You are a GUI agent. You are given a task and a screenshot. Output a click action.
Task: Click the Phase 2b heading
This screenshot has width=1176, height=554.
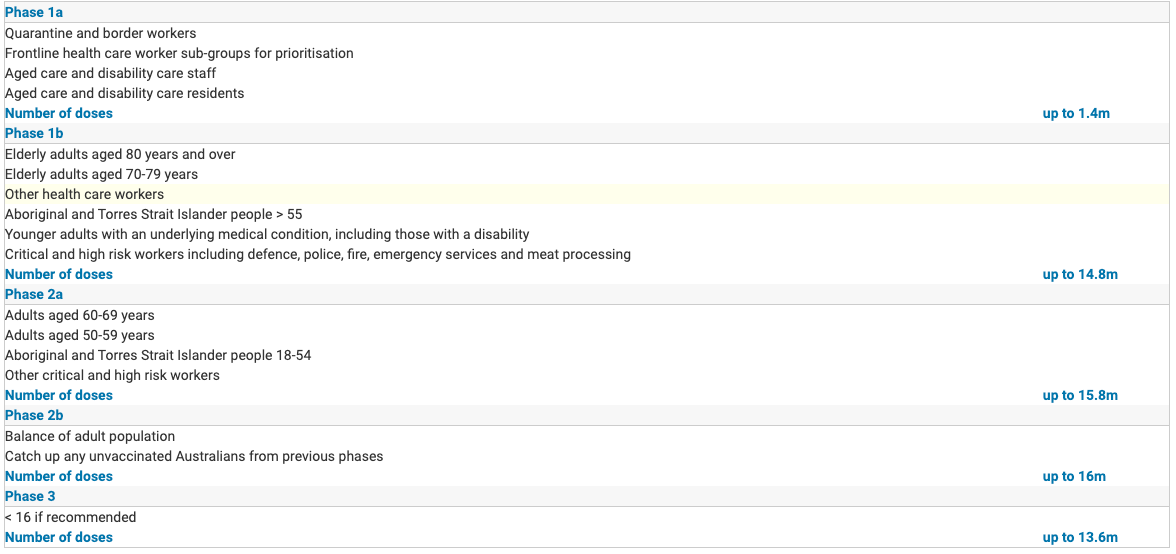(x=34, y=415)
